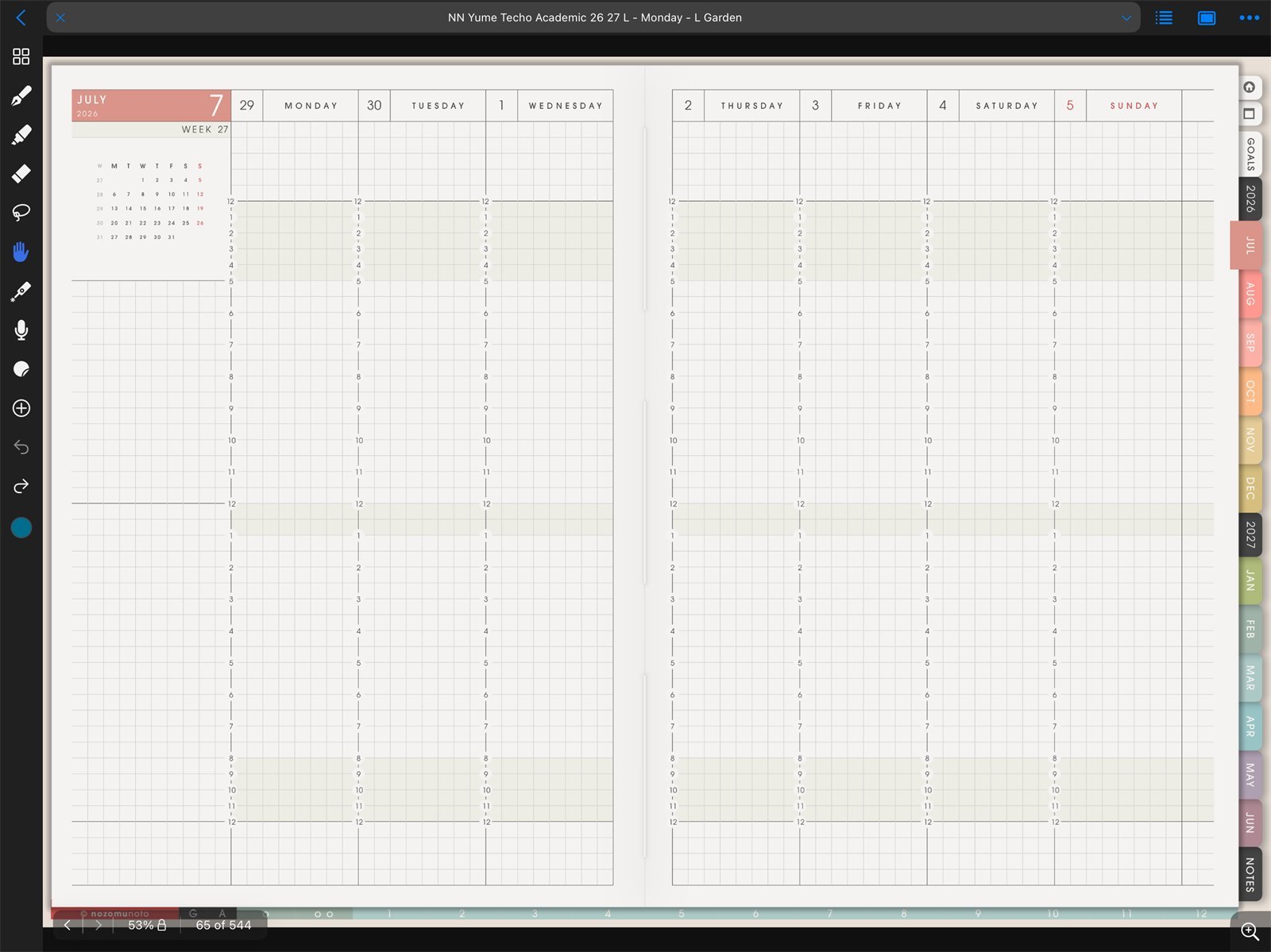This screenshot has width=1271, height=952.
Task: Redo the last action
Action: coord(21,486)
